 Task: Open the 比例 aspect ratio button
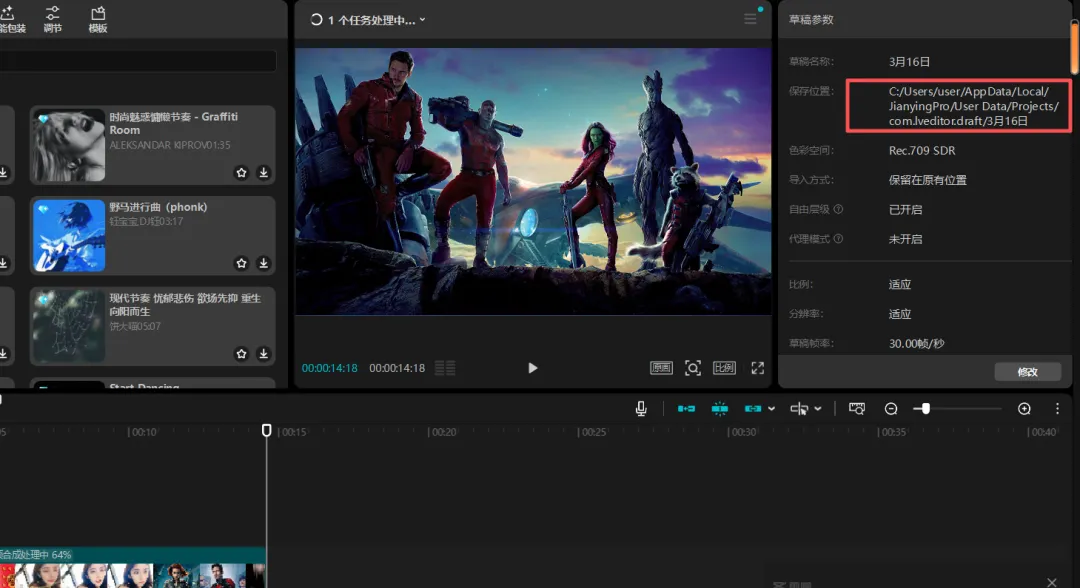pos(725,368)
